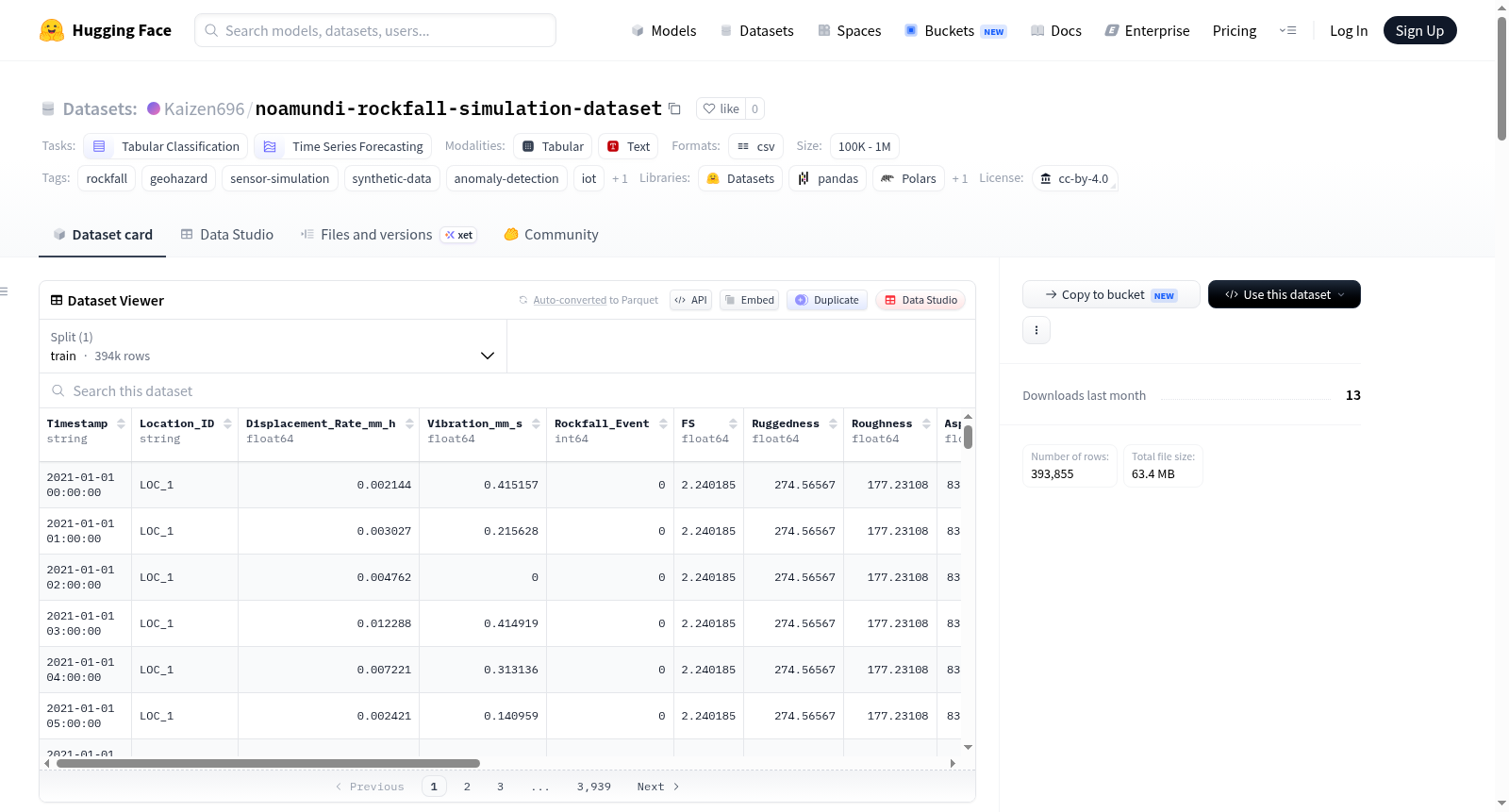
Task: Click the table horizontal scrollbar thumb
Action: pyautogui.click(x=268, y=763)
